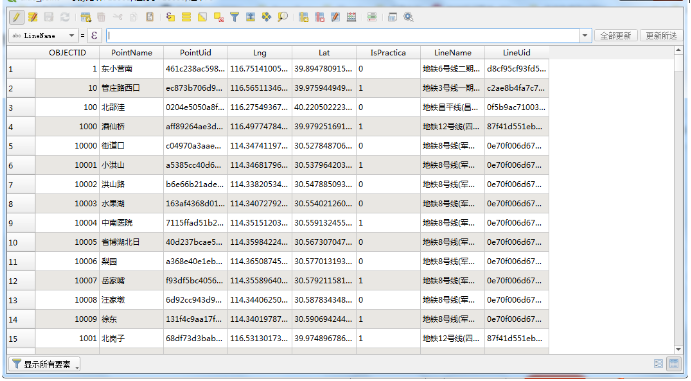Sort by PointUid column header
Image resolution: width=691 pixels, height=381 pixels.
[x=195, y=53]
